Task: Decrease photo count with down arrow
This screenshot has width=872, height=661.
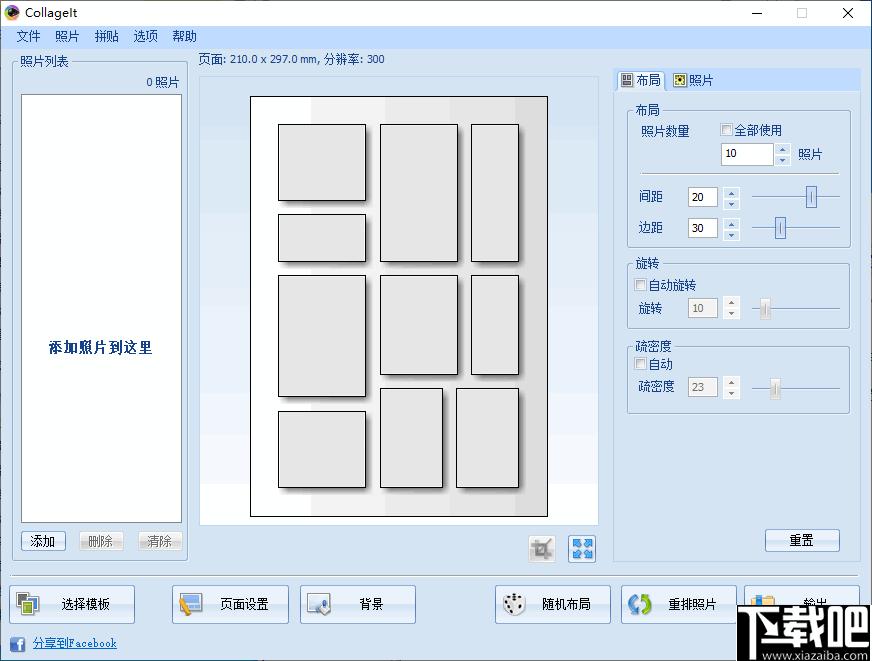Action: point(782,160)
